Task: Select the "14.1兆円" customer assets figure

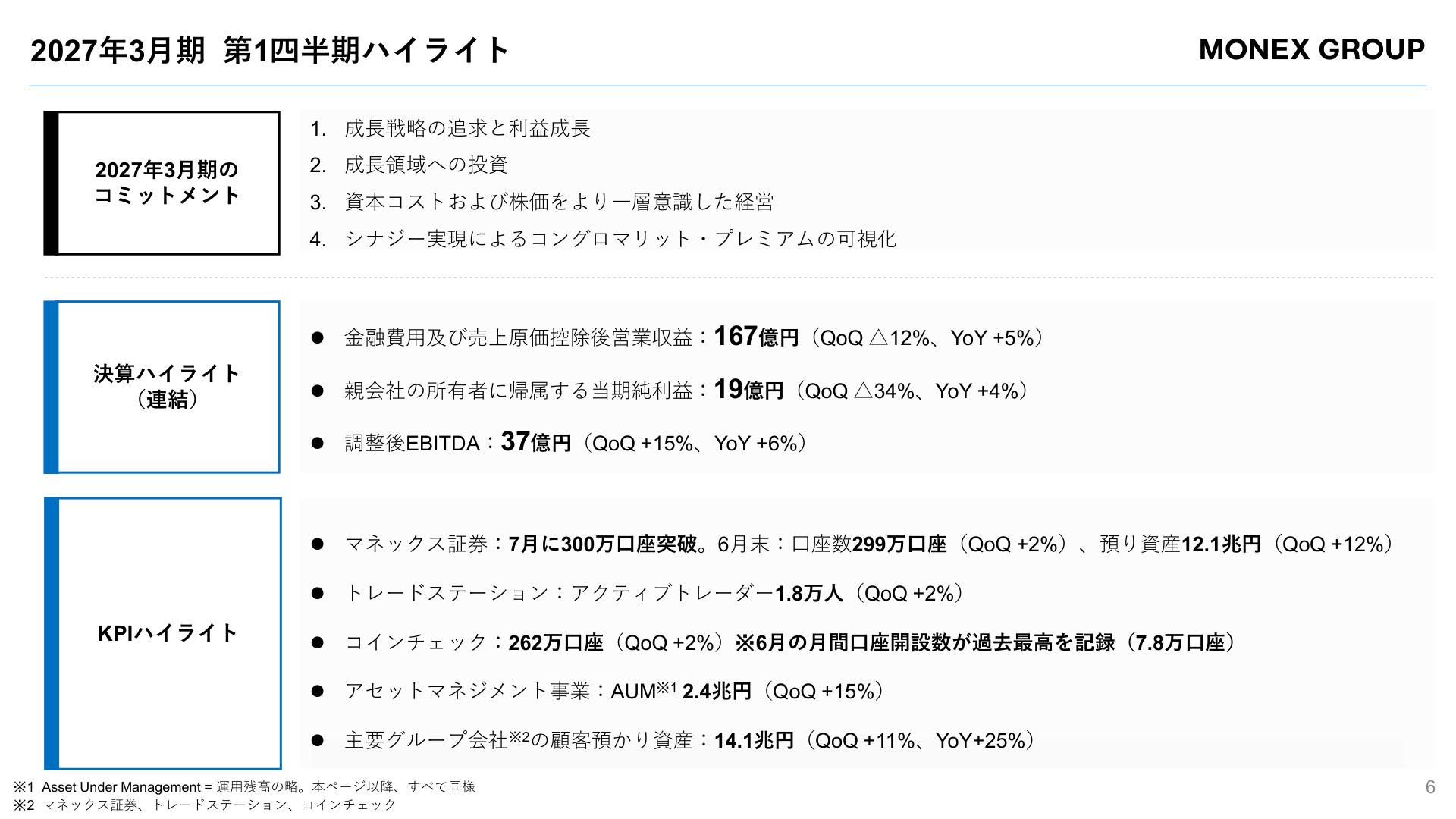Action: click(x=754, y=740)
